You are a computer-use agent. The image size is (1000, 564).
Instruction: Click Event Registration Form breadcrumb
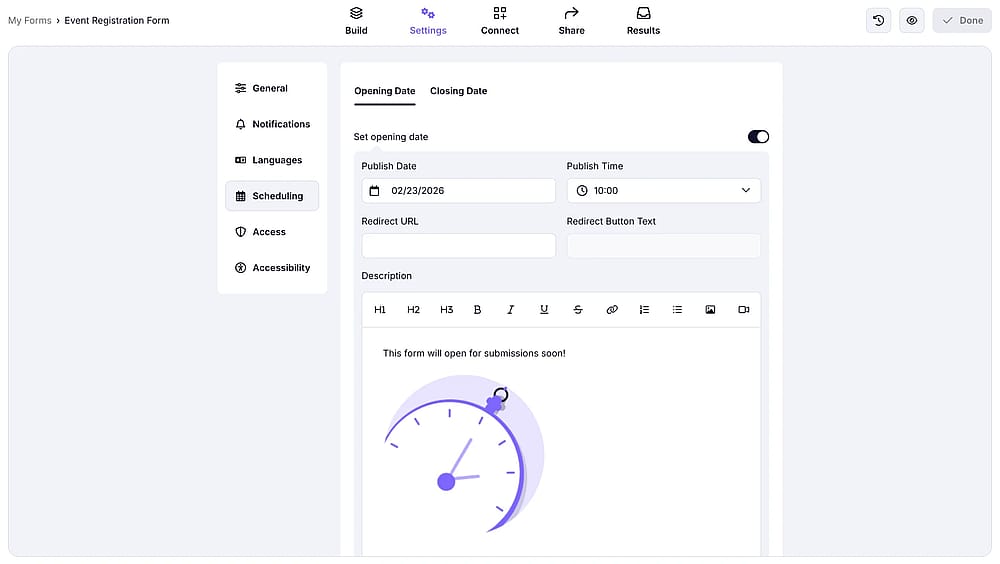pos(117,20)
